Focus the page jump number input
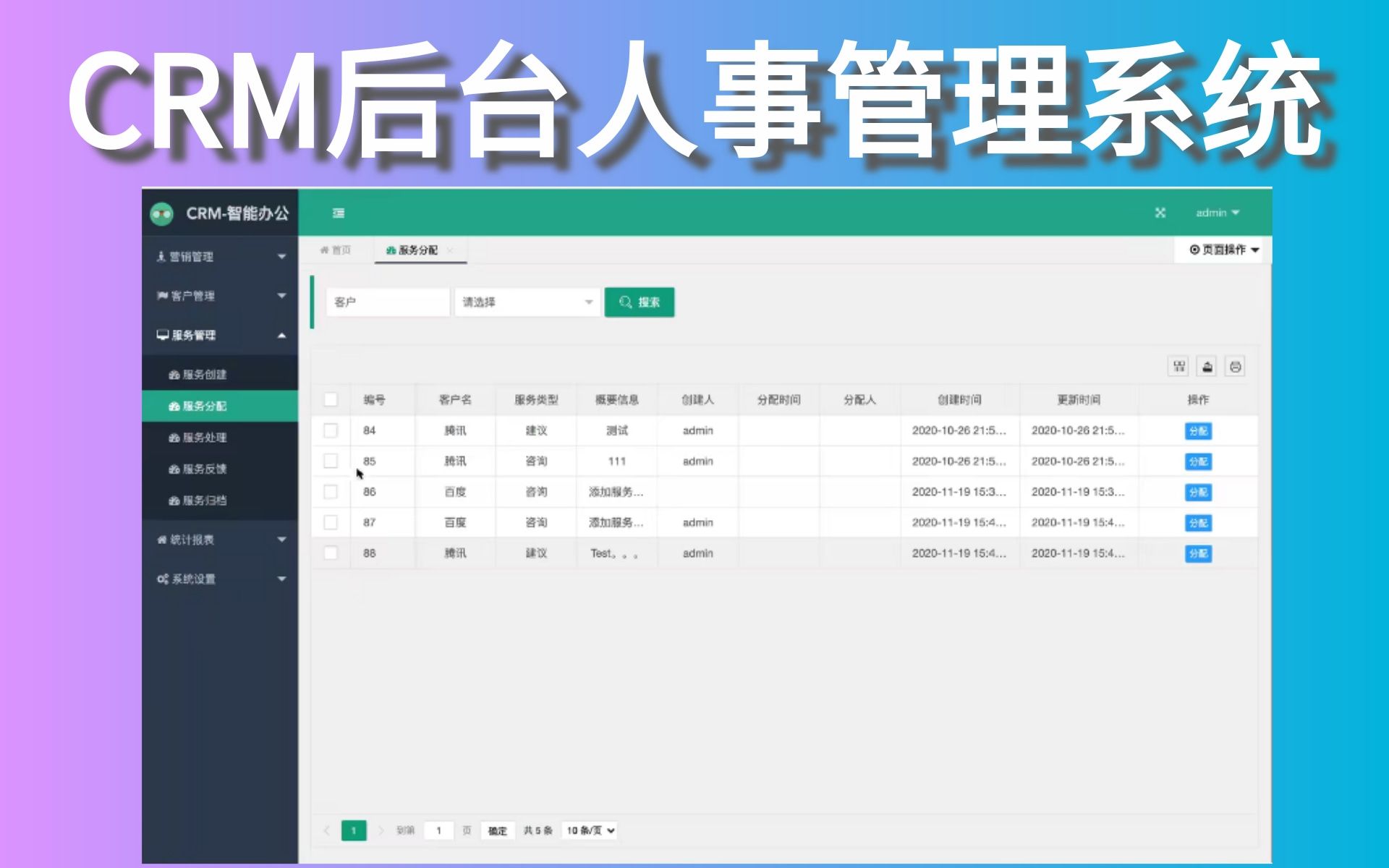Screen dimensions: 1389x868 pyautogui.click(x=438, y=830)
